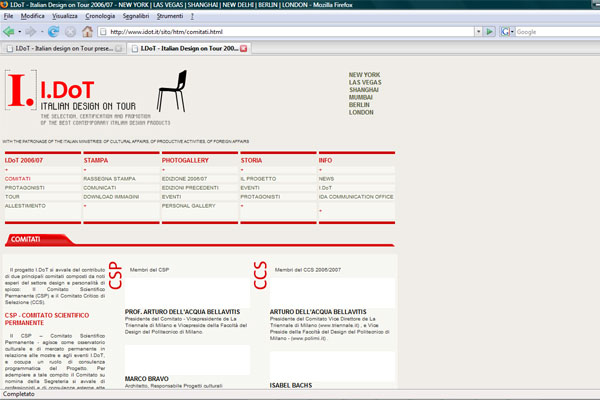Click the name PROF. ARTURO DELL'ACQUA BELLAVITIS
The width and height of the screenshot is (600, 400).
click(183, 312)
